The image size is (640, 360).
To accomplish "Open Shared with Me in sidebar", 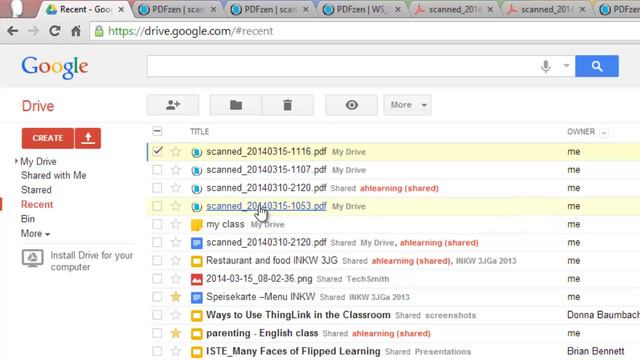I will coord(53,176).
